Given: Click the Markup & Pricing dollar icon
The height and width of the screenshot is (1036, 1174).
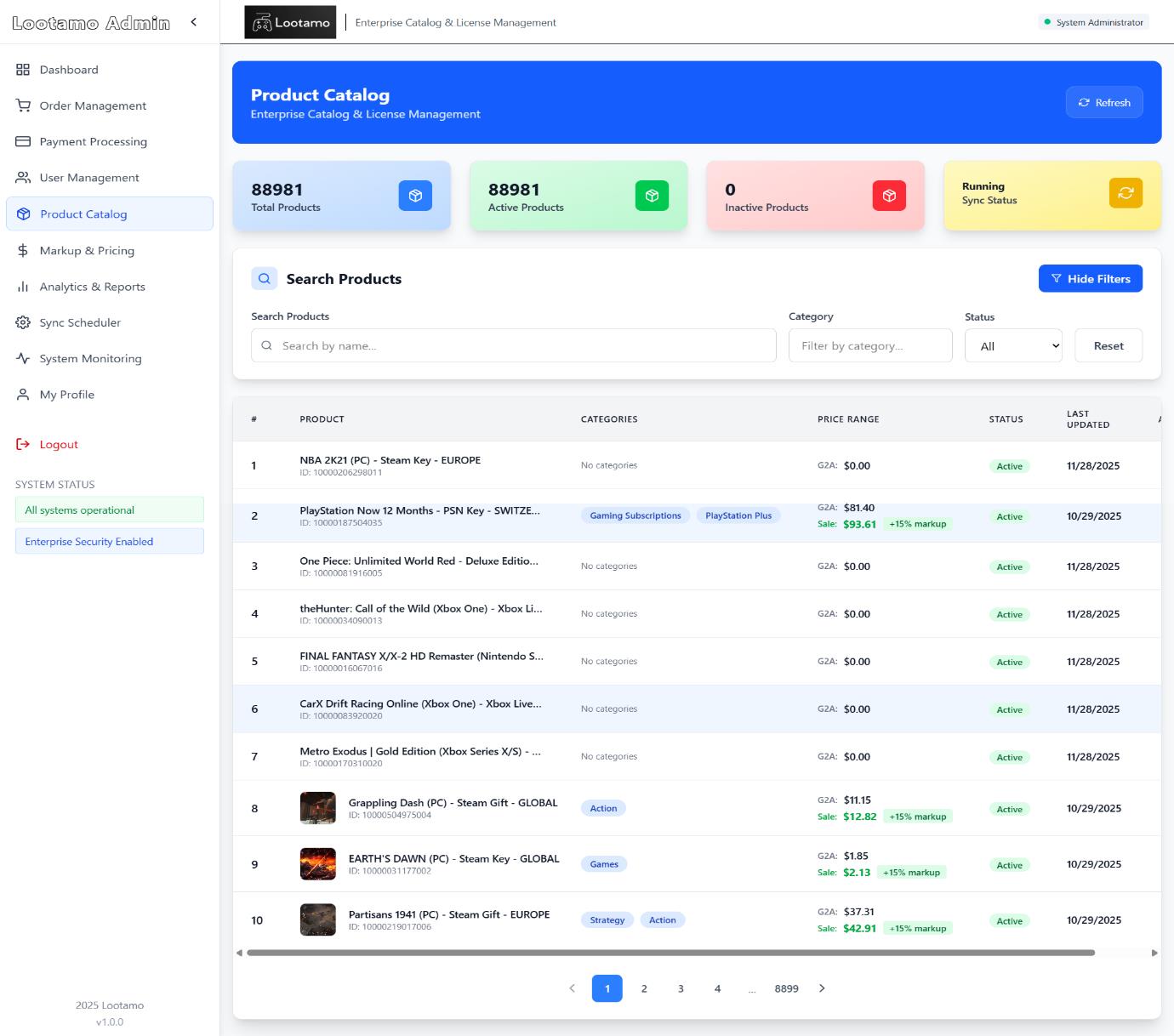Looking at the screenshot, I should pos(23,250).
